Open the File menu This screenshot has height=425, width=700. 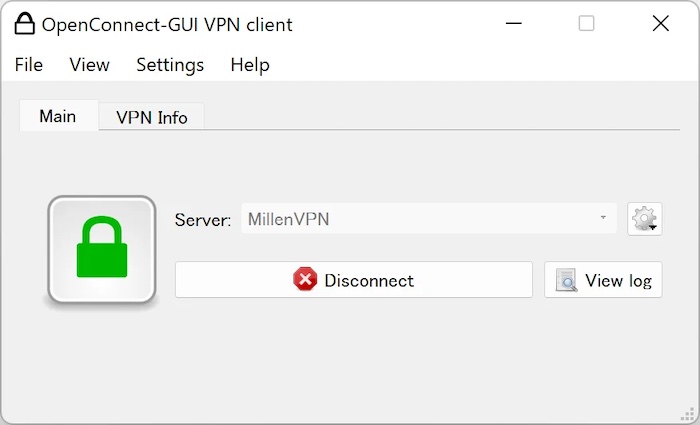click(29, 65)
